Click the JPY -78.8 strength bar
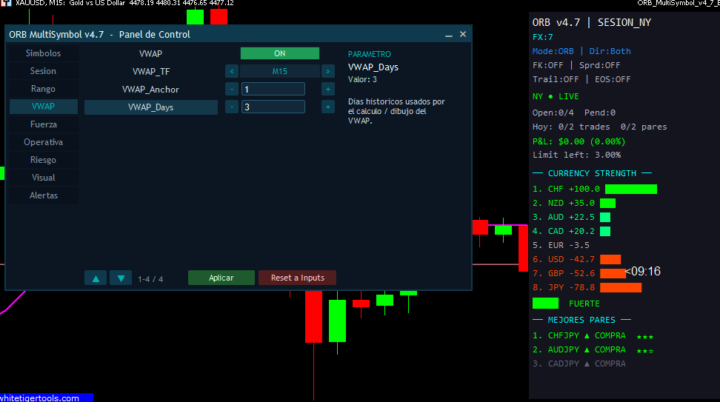 (x=621, y=288)
